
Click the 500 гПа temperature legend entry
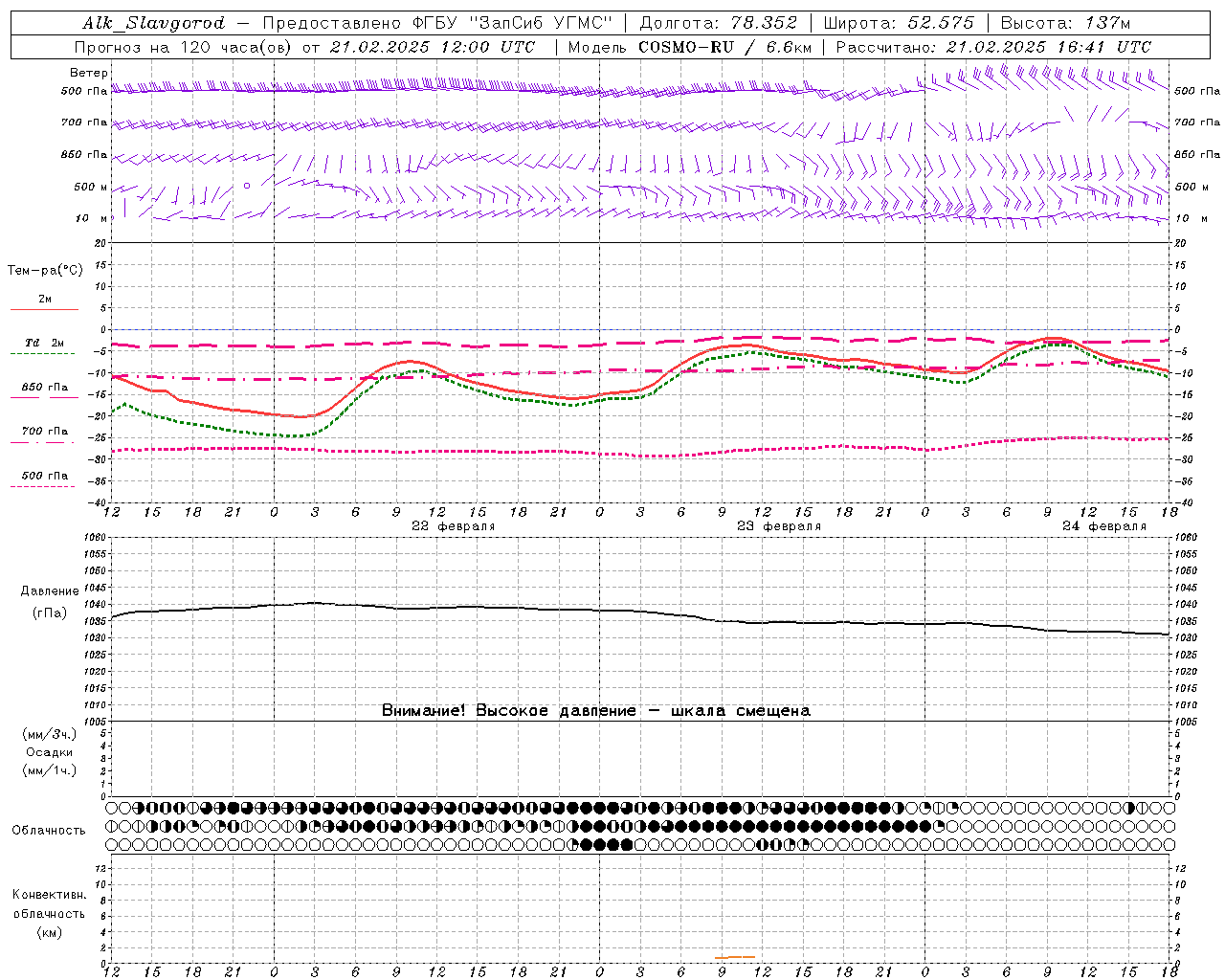(x=45, y=476)
